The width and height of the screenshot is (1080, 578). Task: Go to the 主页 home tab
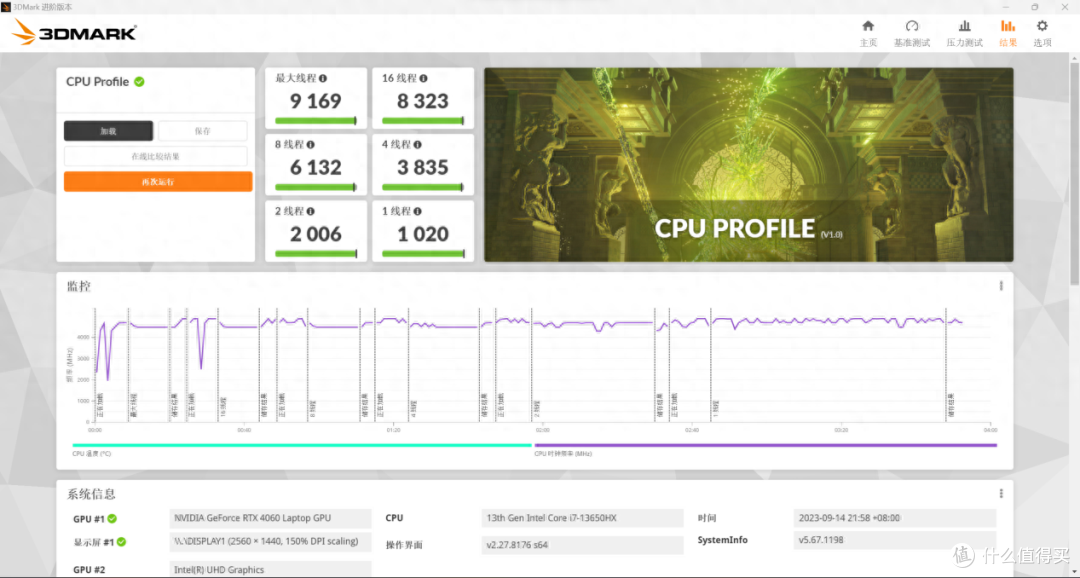[x=868, y=33]
